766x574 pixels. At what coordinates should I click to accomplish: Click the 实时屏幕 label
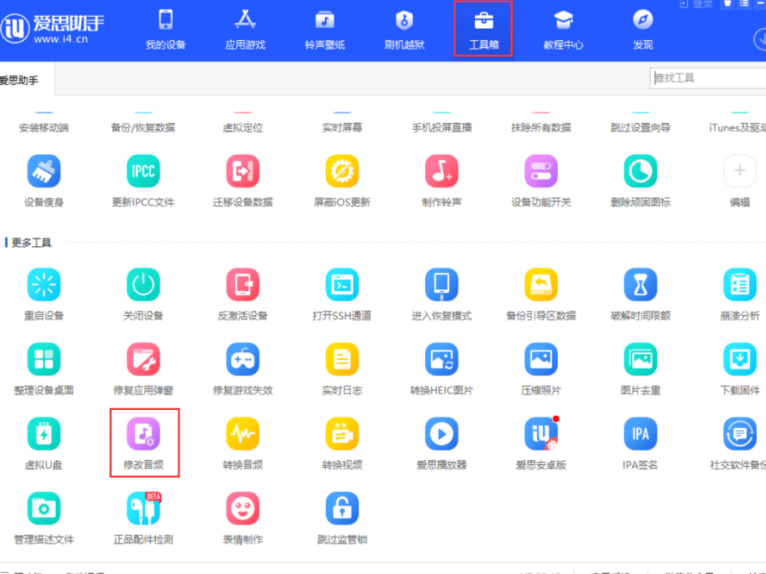click(342, 128)
